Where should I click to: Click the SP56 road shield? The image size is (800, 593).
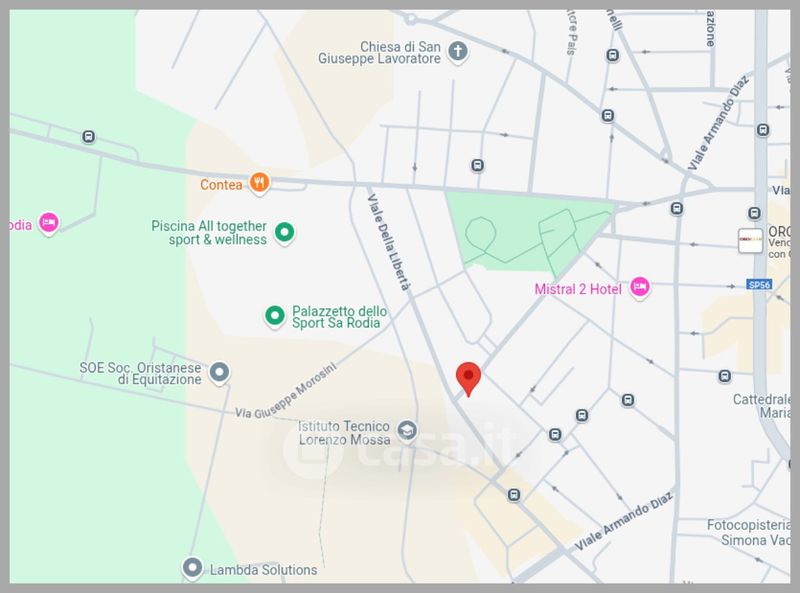click(x=759, y=285)
